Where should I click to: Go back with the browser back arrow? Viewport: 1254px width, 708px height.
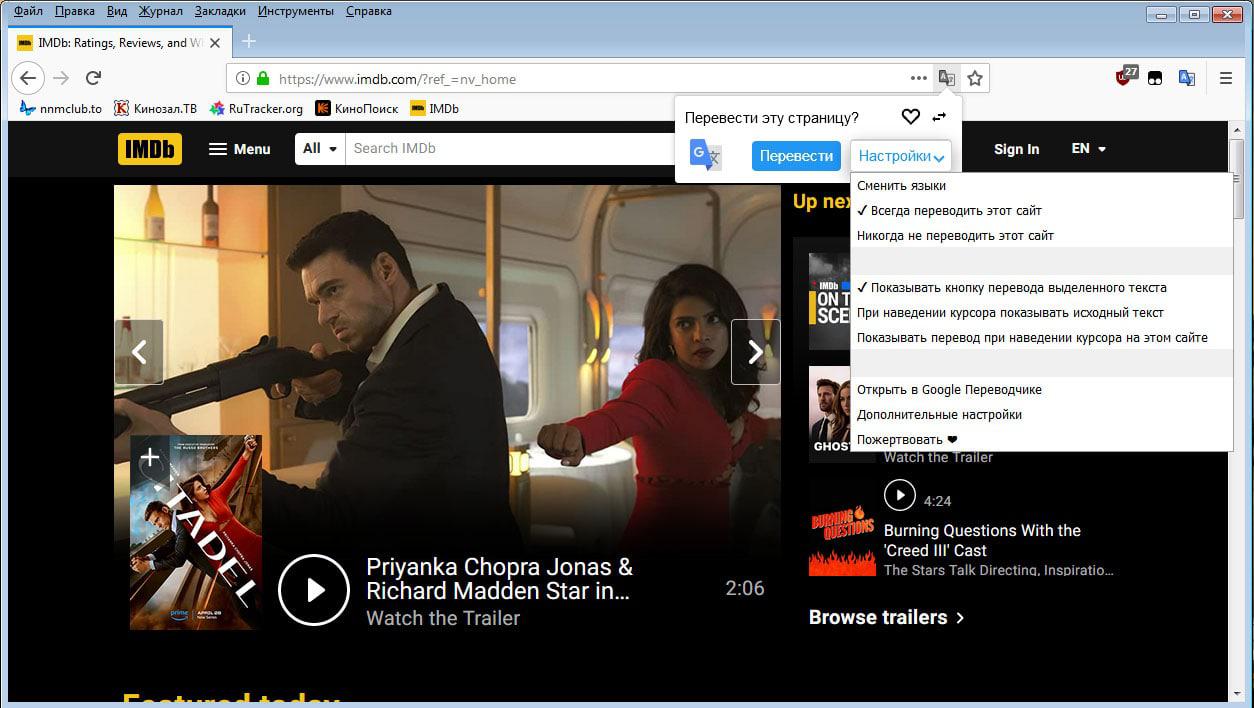tap(28, 78)
